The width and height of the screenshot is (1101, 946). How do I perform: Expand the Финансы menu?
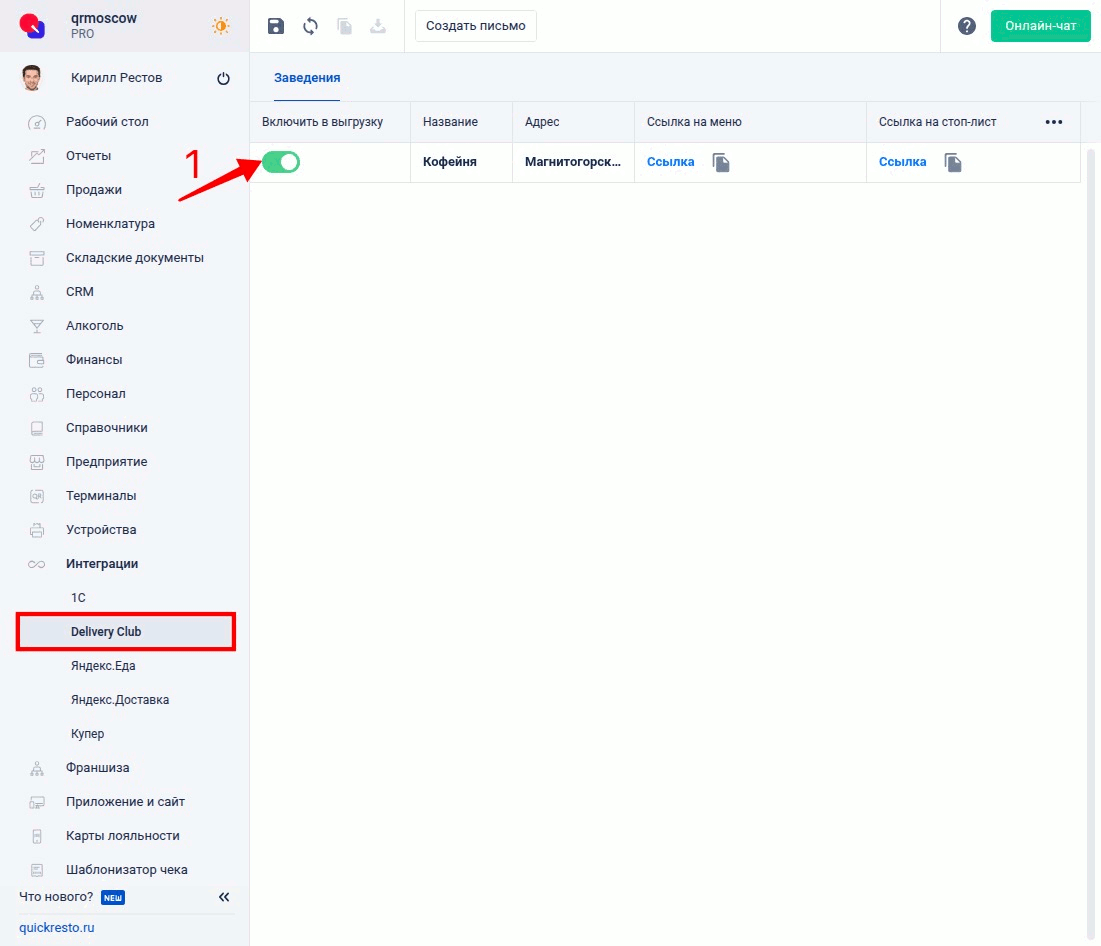(x=94, y=360)
